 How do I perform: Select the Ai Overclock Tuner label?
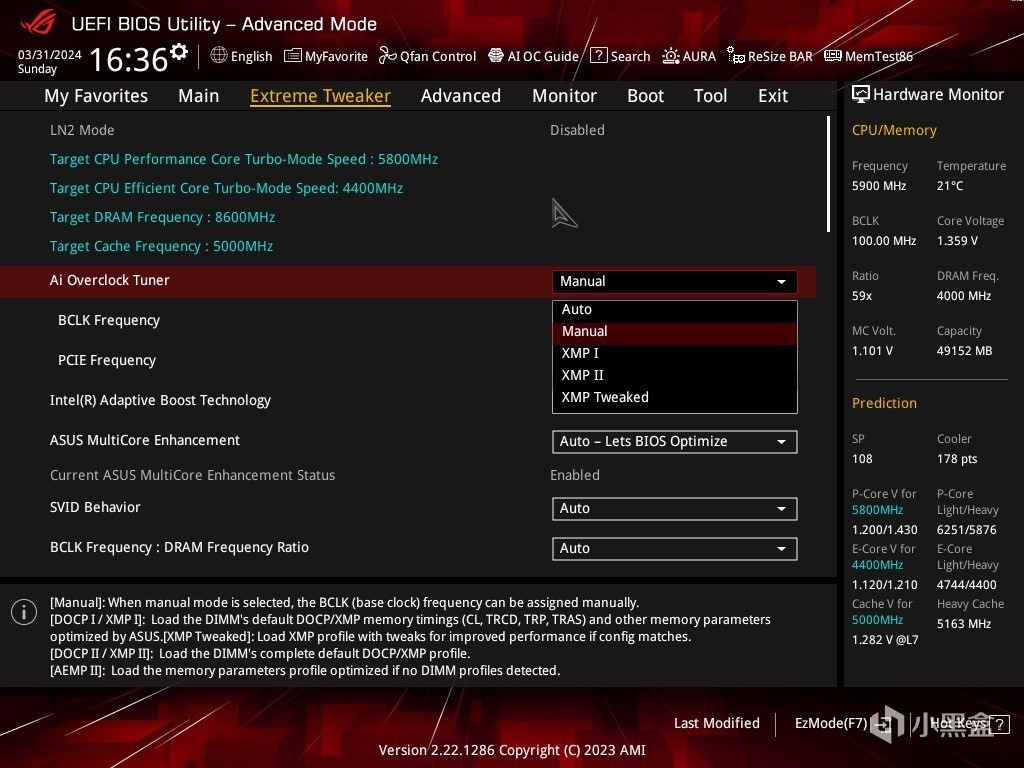point(110,280)
